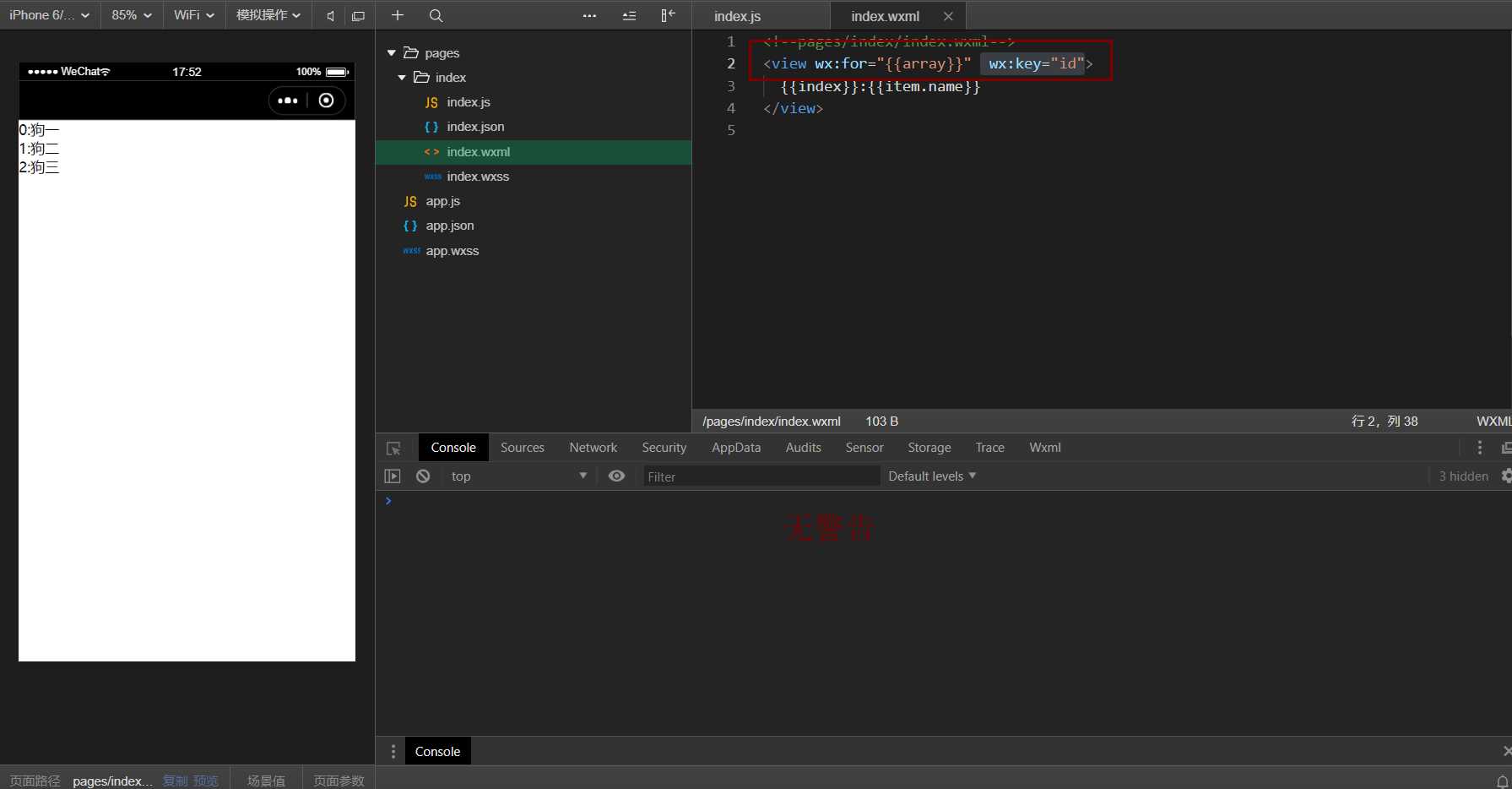Open the bottom drawer vertical dots menu
Viewport: 1512px width, 789px height.
(393, 752)
